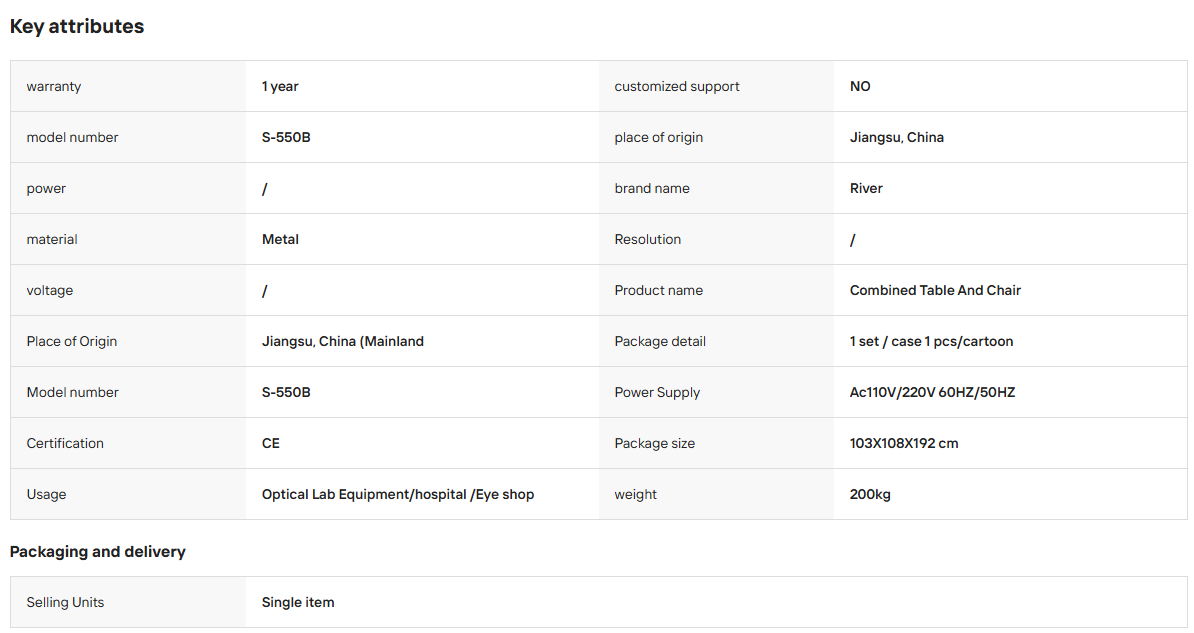Click the Selling Units label

point(65,603)
